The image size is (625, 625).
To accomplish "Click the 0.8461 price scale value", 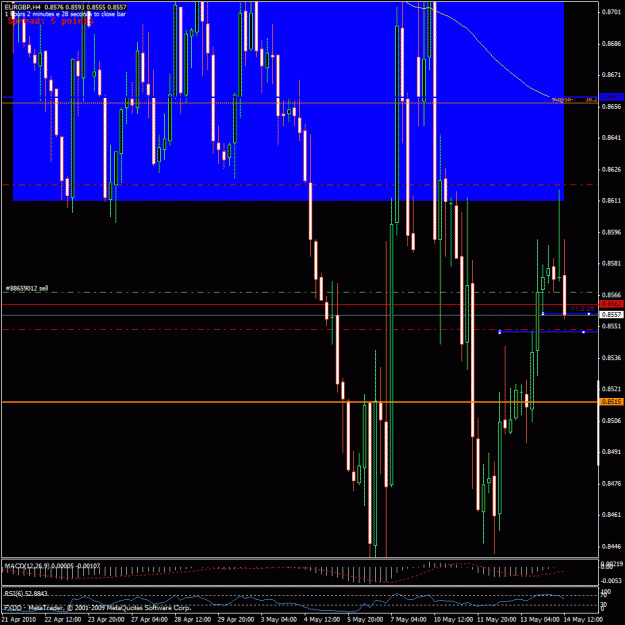I will (x=611, y=515).
